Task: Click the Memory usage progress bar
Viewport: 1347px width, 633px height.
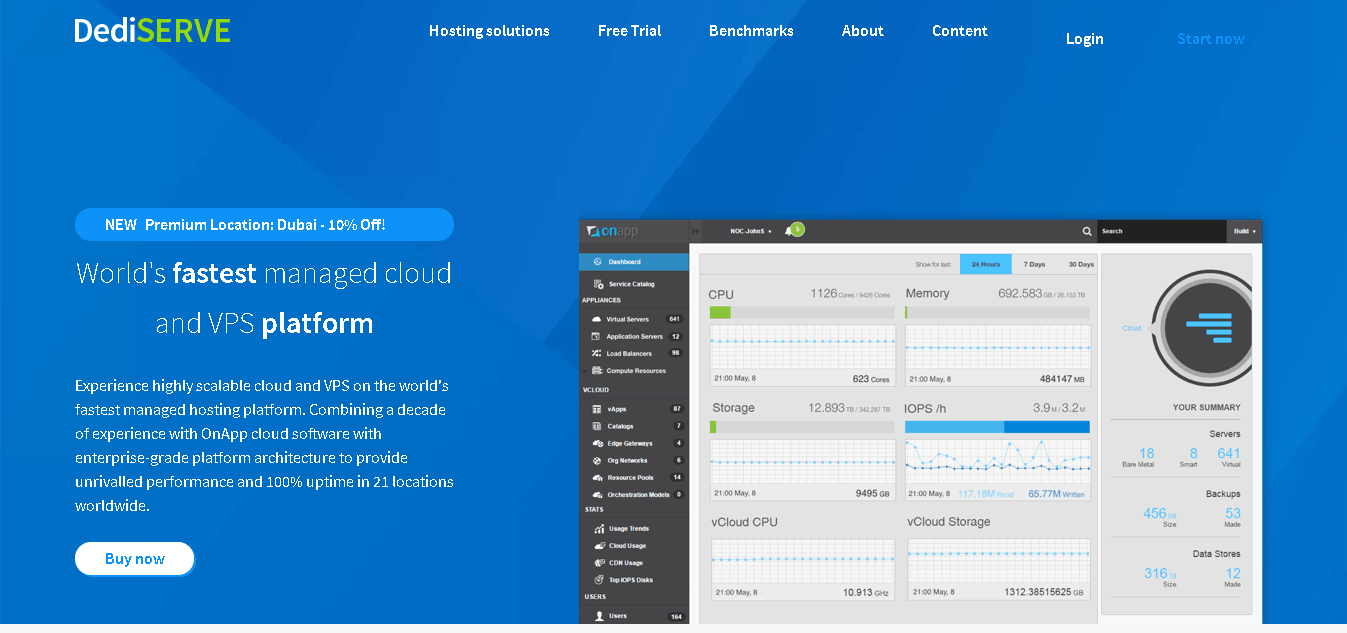Action: pos(997,312)
